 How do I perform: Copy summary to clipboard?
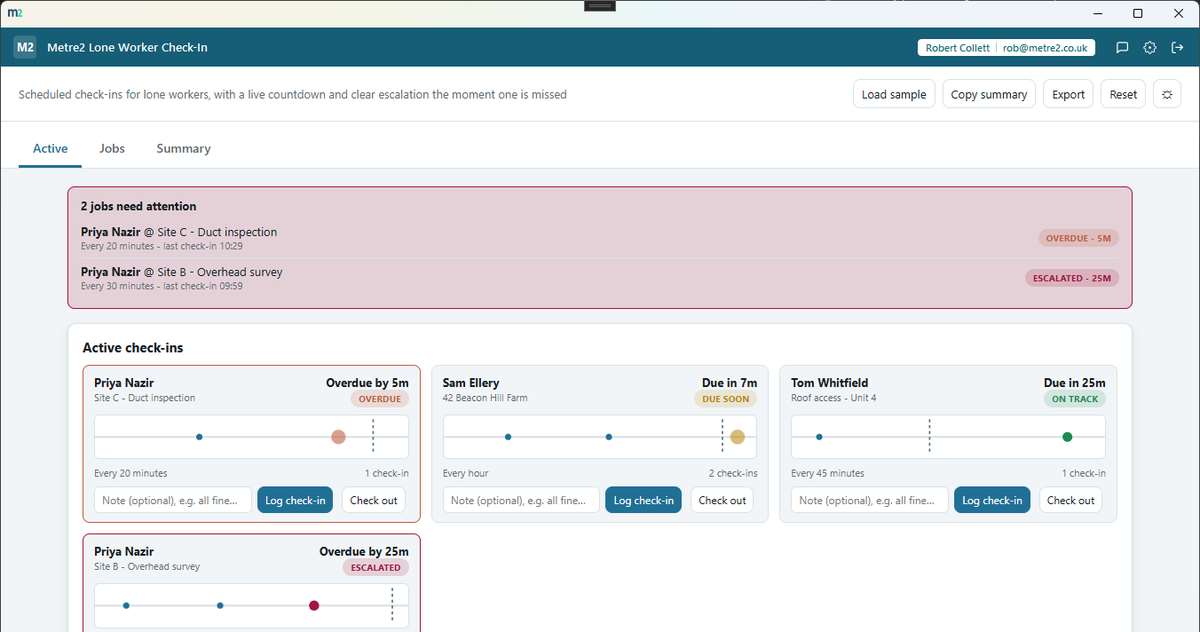[x=989, y=94]
